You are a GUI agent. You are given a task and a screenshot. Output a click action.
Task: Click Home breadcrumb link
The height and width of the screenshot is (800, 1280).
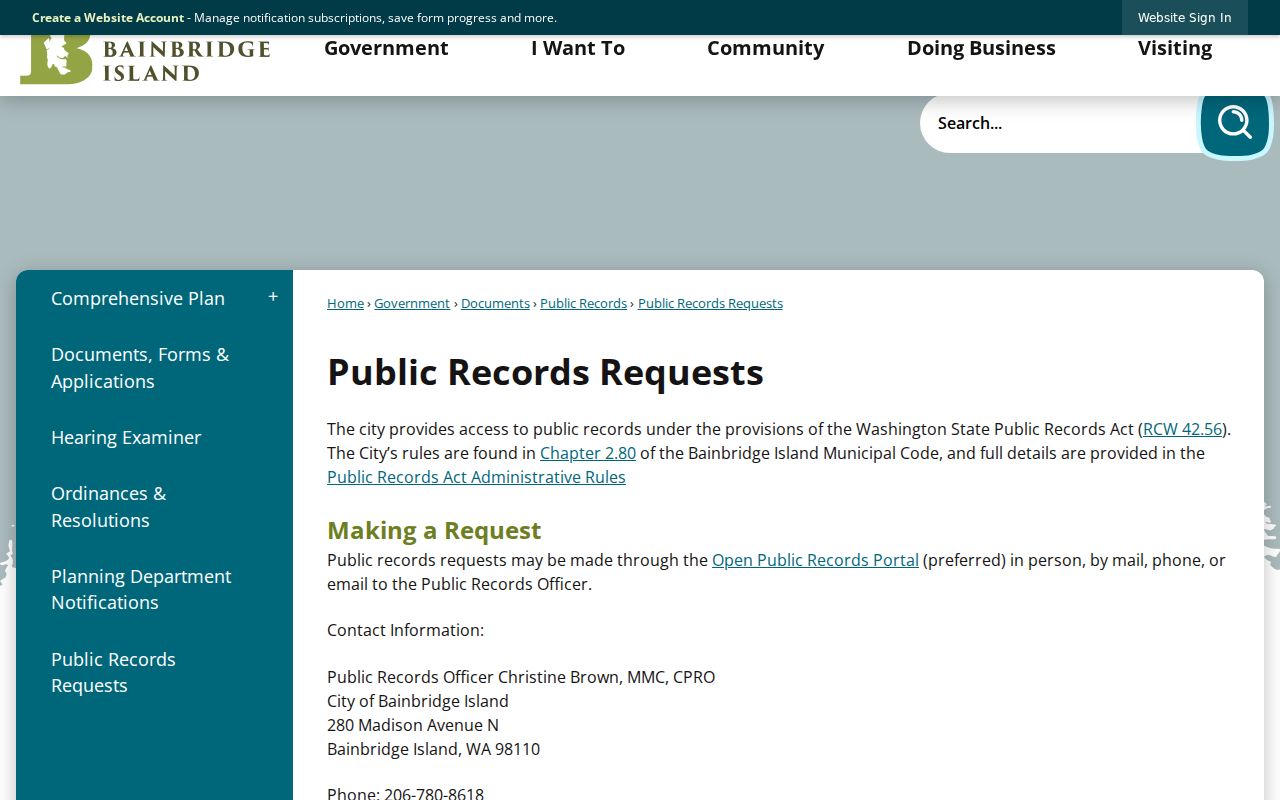tap(345, 303)
